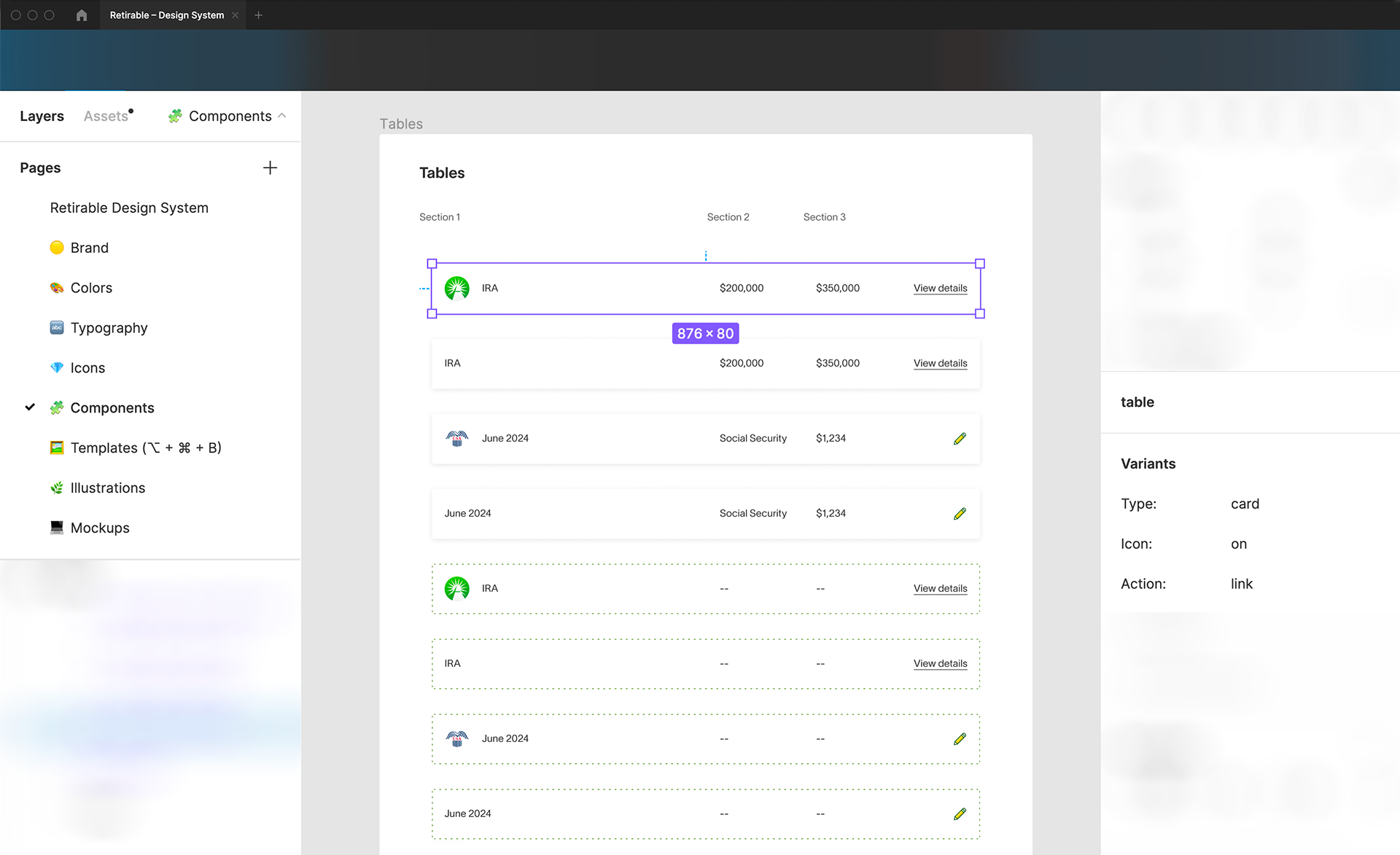This screenshot has height=855, width=1400.
Task: Open the Typography page
Action: click(109, 328)
